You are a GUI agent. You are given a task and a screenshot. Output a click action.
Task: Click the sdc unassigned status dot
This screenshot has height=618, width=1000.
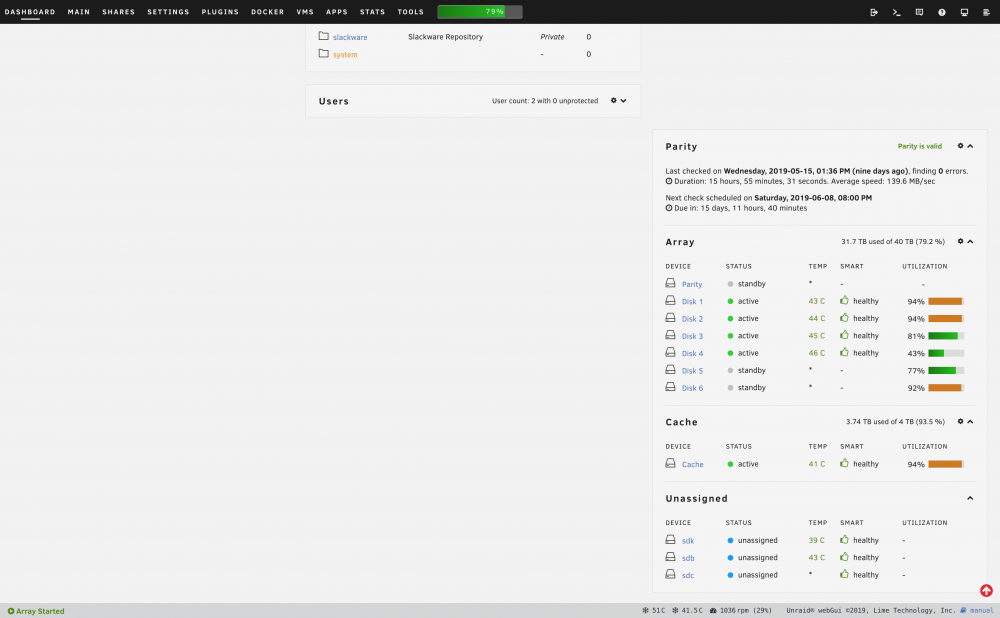point(730,575)
